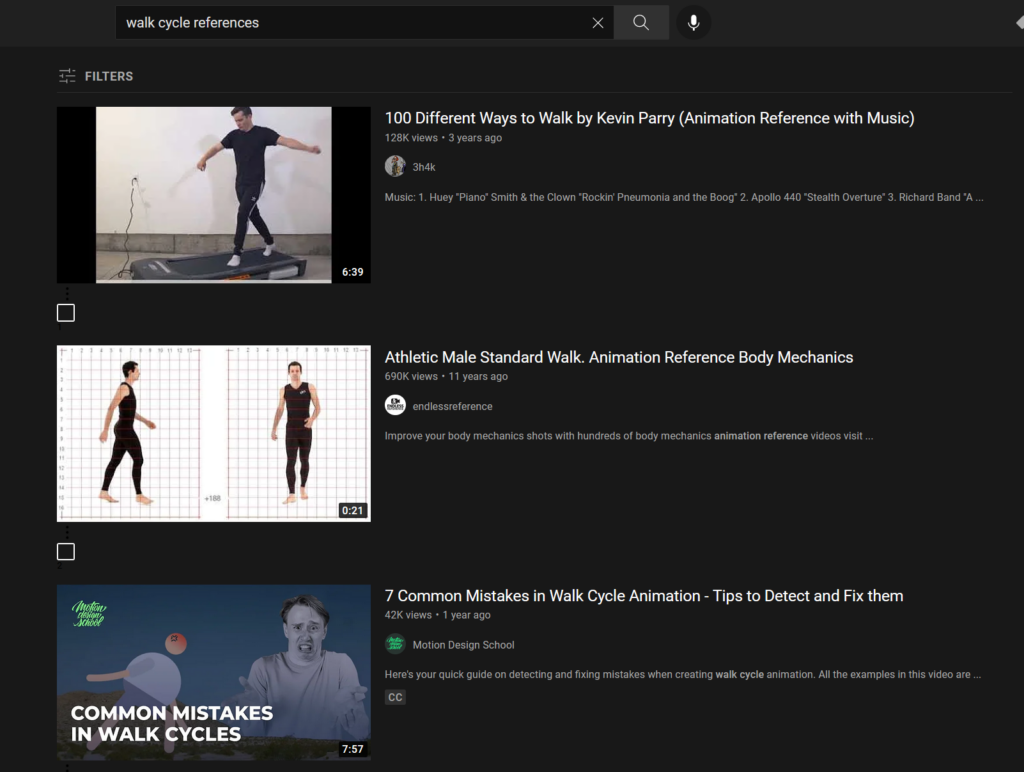The height and width of the screenshot is (772, 1024).
Task: Play the Common Mistakes in Walk Cycles thumbnail
Action: pos(213,672)
